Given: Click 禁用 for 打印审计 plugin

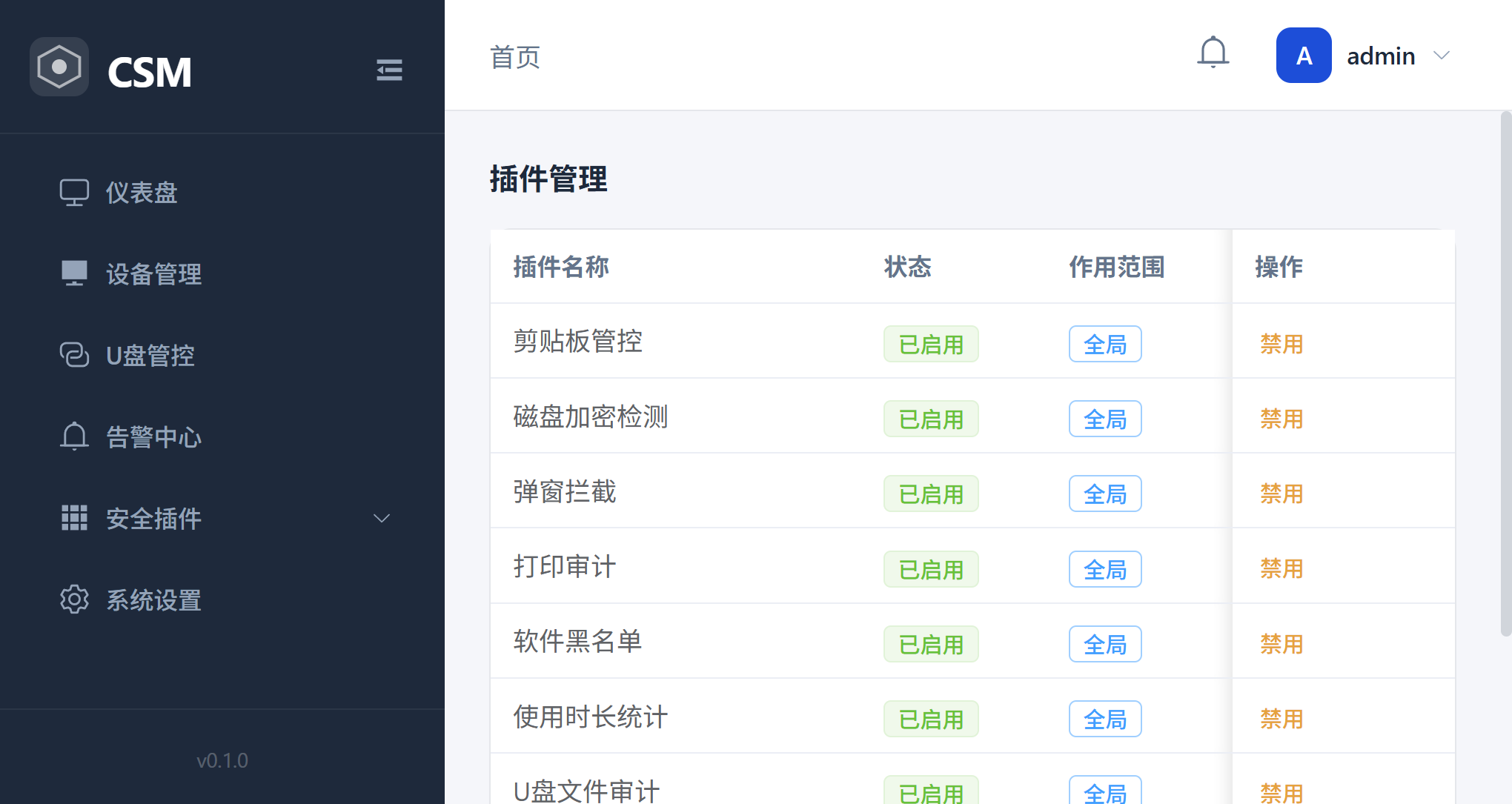Looking at the screenshot, I should tap(1281, 568).
